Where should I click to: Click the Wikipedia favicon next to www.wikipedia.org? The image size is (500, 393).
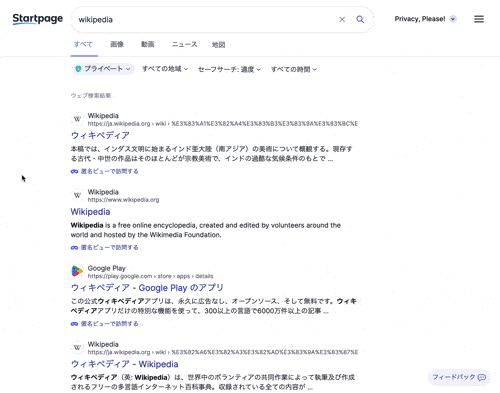(x=77, y=195)
